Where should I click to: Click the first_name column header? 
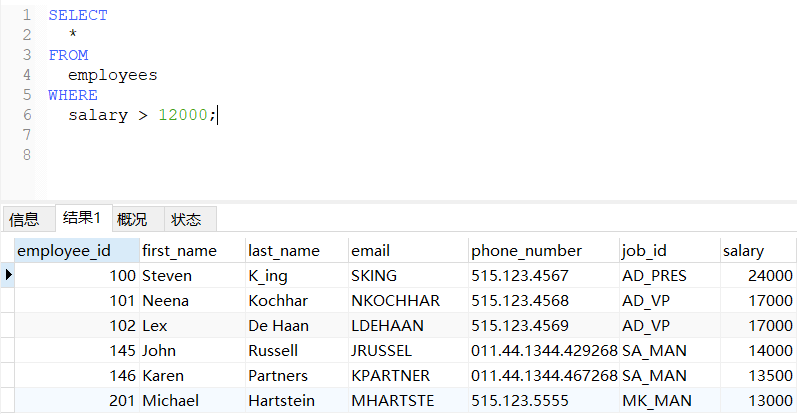coord(179,250)
